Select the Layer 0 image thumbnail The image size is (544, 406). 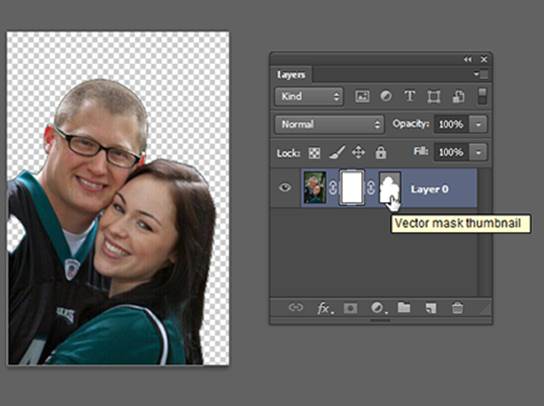[x=315, y=187]
